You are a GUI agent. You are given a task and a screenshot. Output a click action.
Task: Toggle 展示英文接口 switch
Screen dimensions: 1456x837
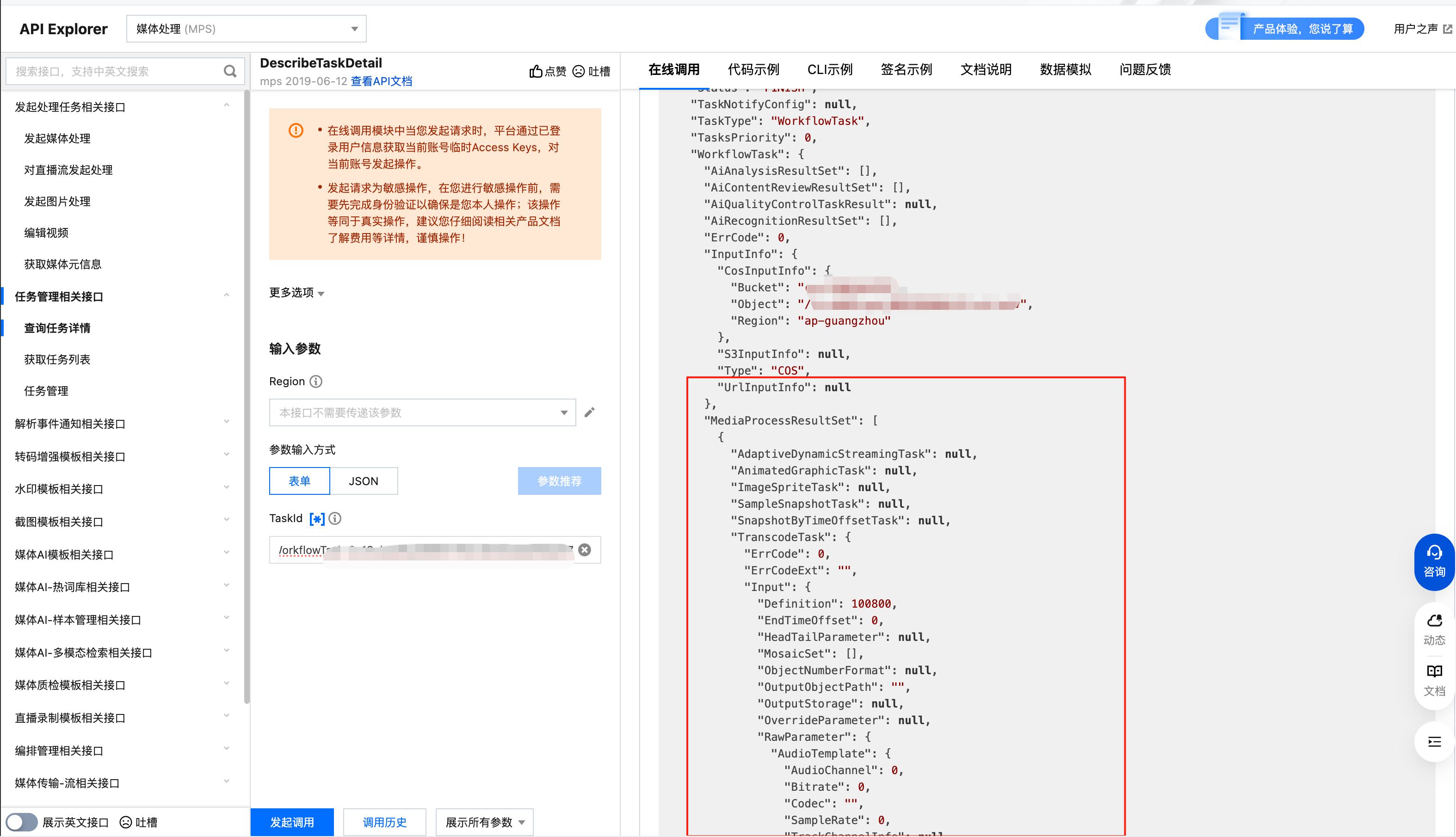click(22, 822)
